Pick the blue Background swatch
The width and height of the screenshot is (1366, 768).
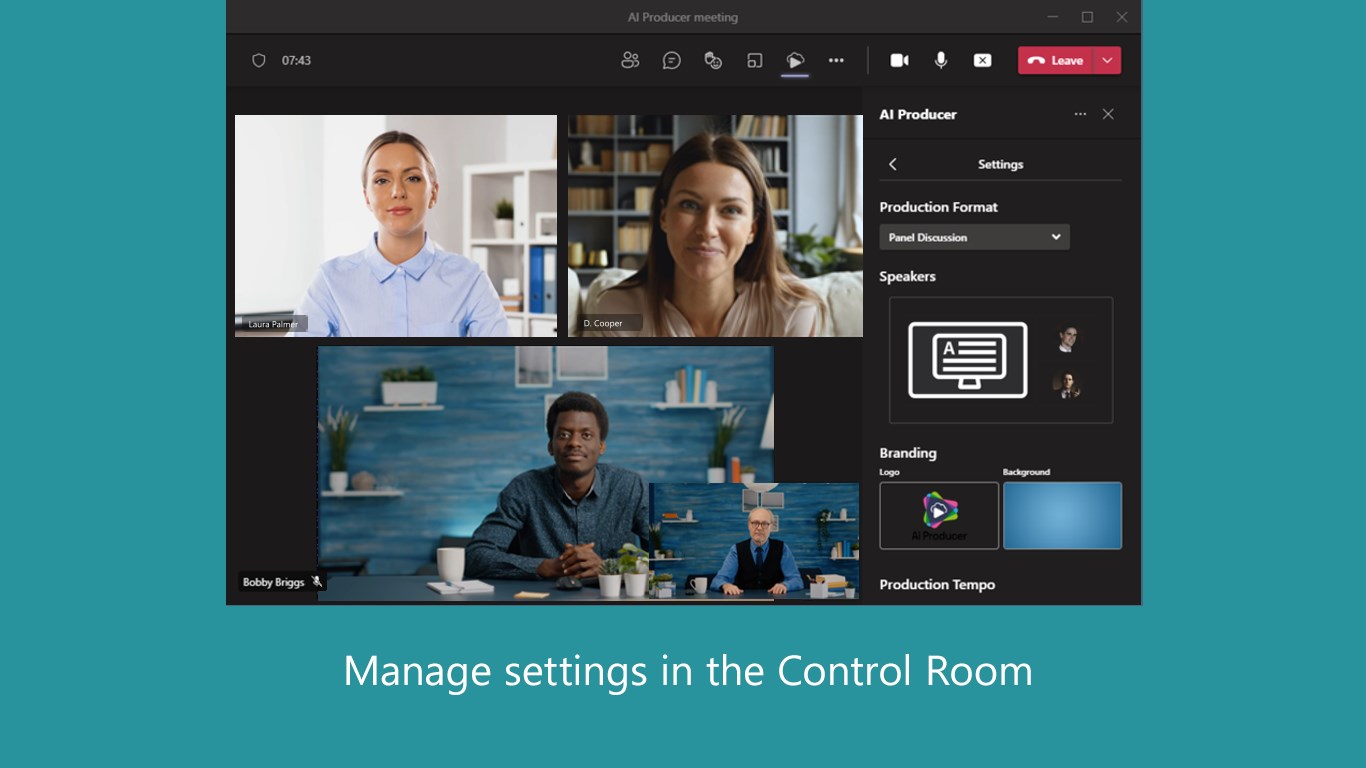(x=1062, y=516)
